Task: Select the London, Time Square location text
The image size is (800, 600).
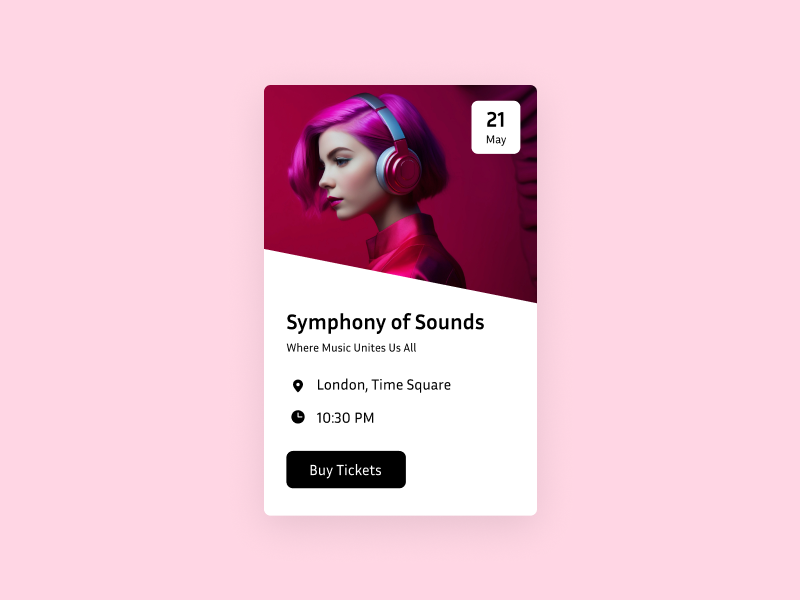Action: click(384, 385)
